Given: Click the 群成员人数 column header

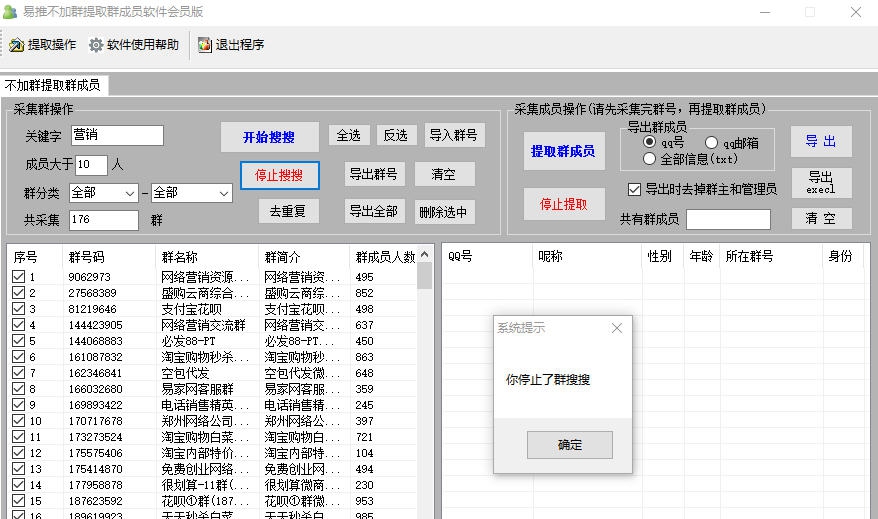Looking at the screenshot, I should click(x=385, y=257).
